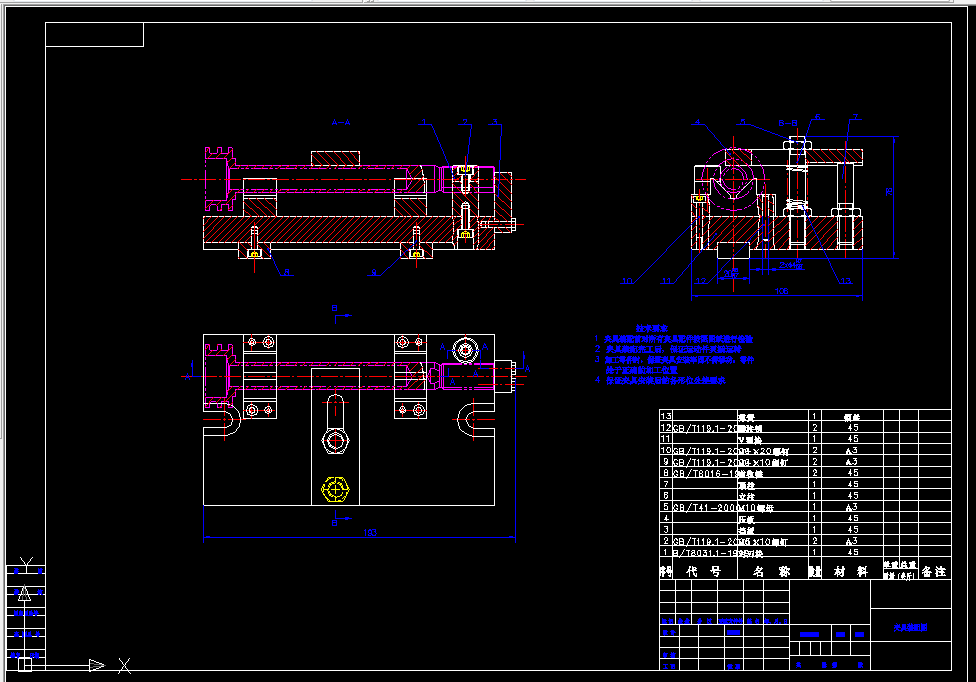Select technical requirement note line numbered 1
This screenshot has width=976, height=682.
click(673, 339)
